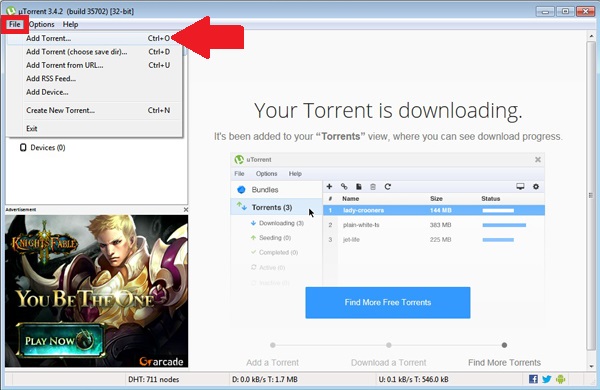Close the advertisement panel
600x390 pixels.
point(186,210)
